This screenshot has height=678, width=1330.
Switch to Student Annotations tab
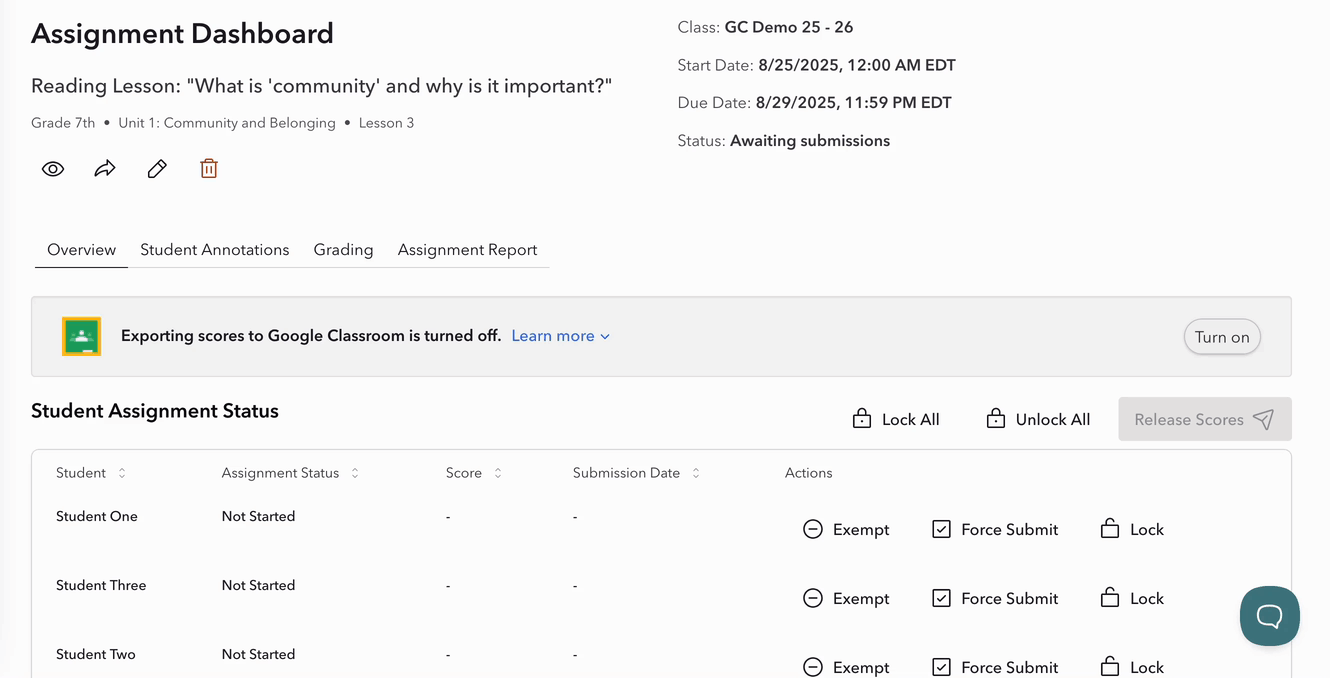coord(215,250)
